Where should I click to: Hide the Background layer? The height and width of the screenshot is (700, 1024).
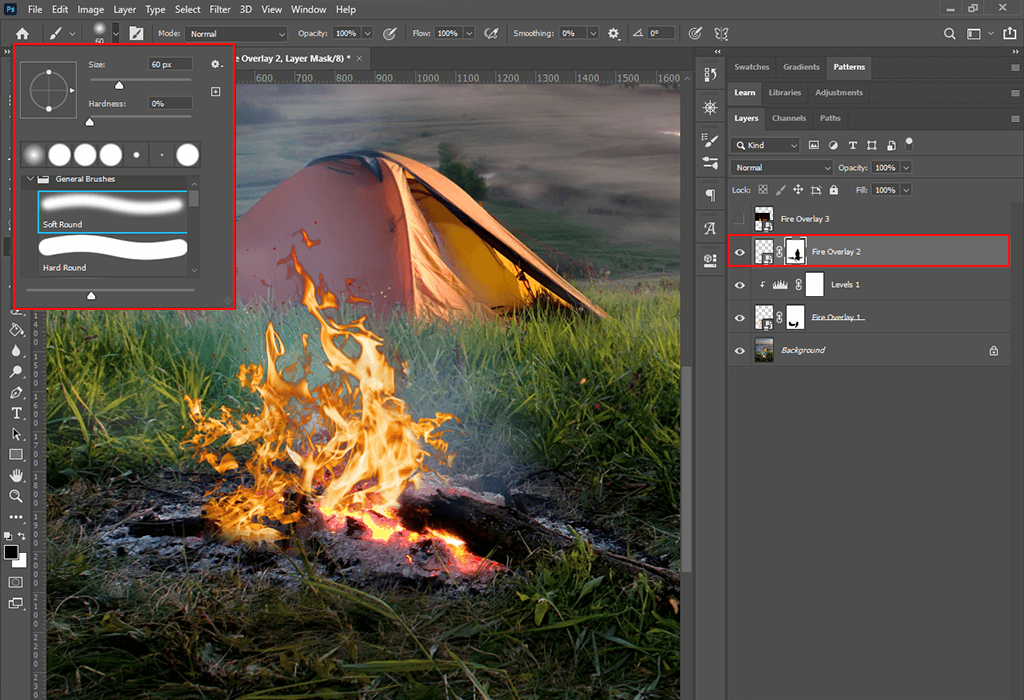740,351
